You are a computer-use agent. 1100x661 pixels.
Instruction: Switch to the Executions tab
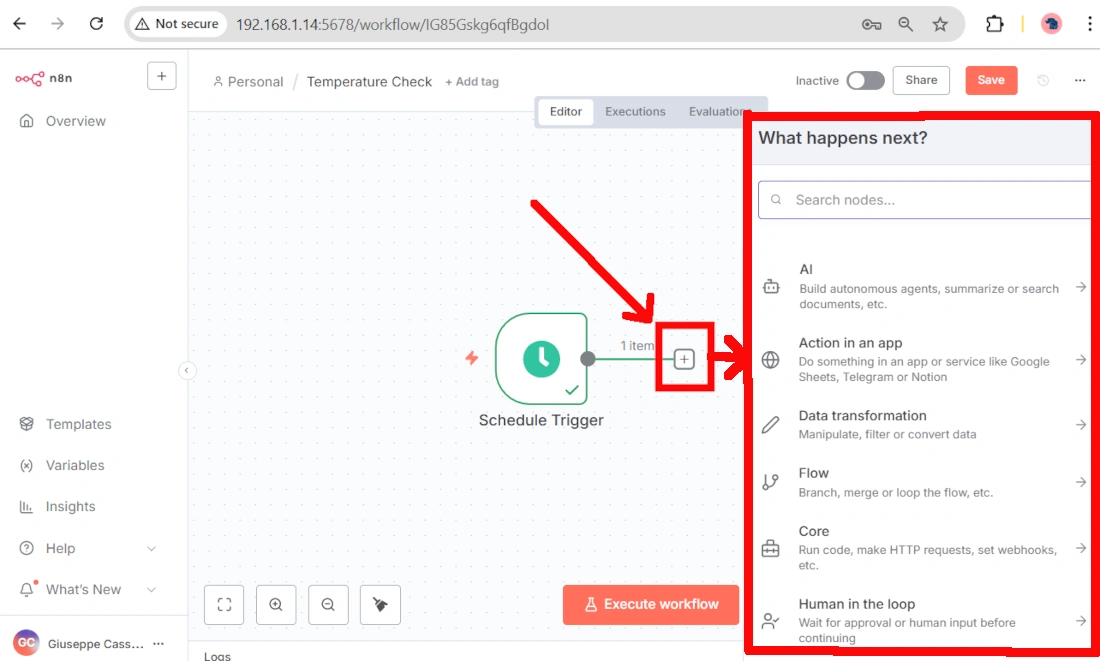tap(635, 112)
